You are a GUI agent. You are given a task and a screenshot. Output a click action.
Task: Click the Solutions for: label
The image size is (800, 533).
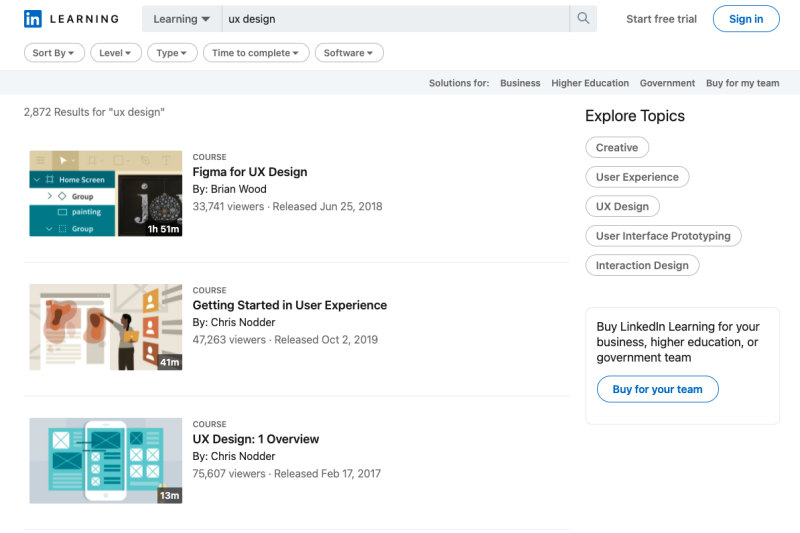click(459, 83)
